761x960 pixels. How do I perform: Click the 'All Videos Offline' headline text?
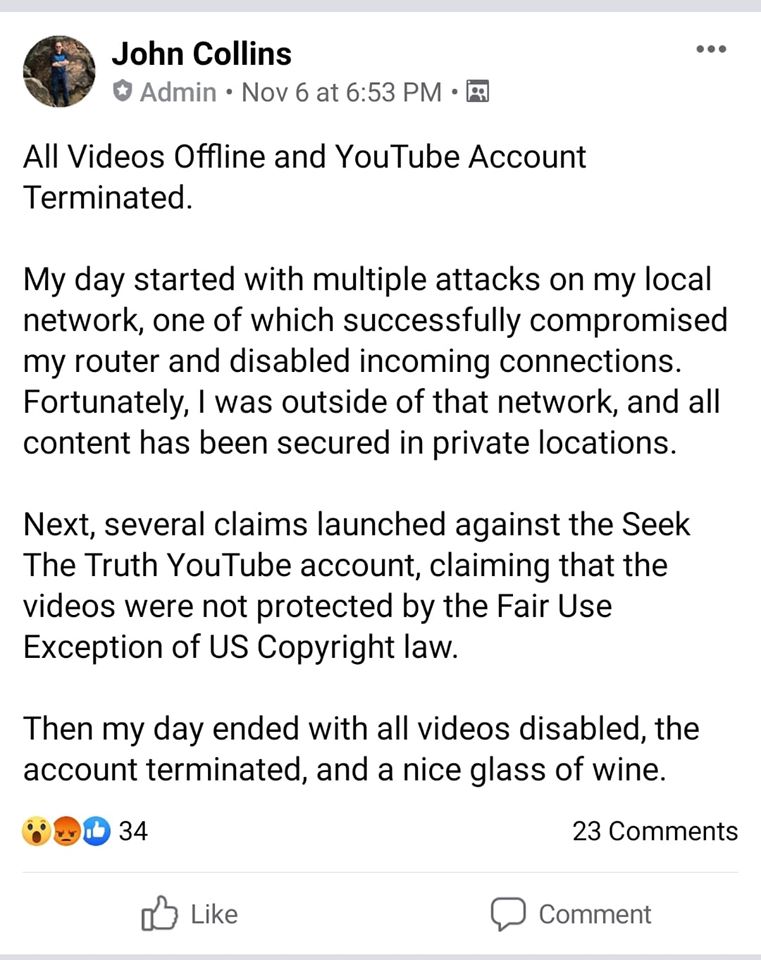tap(305, 177)
